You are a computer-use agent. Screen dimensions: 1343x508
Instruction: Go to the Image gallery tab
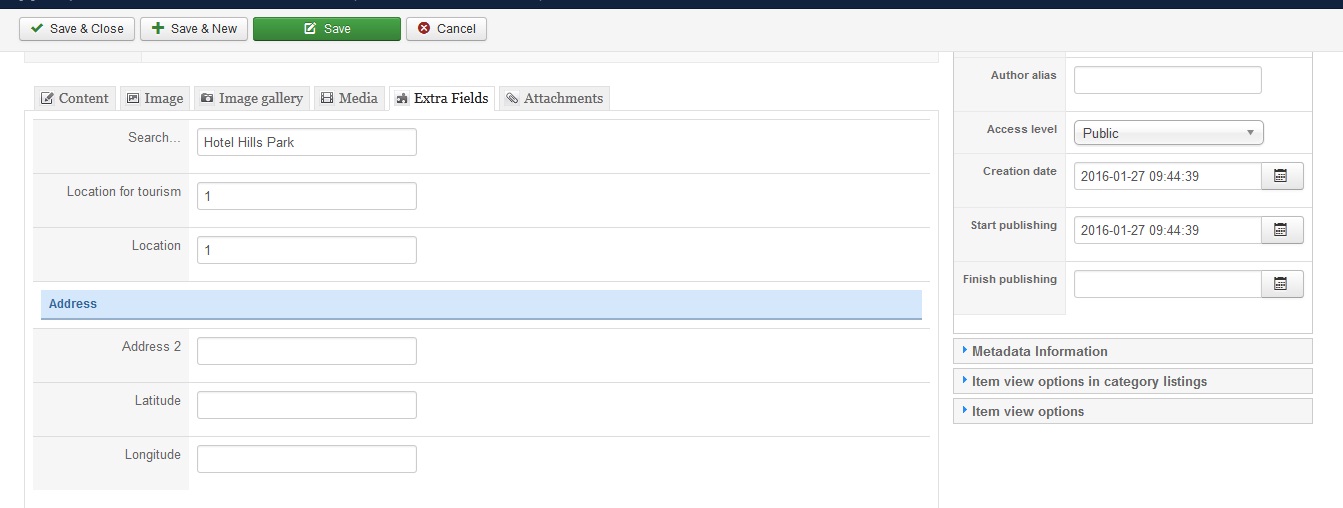click(251, 98)
